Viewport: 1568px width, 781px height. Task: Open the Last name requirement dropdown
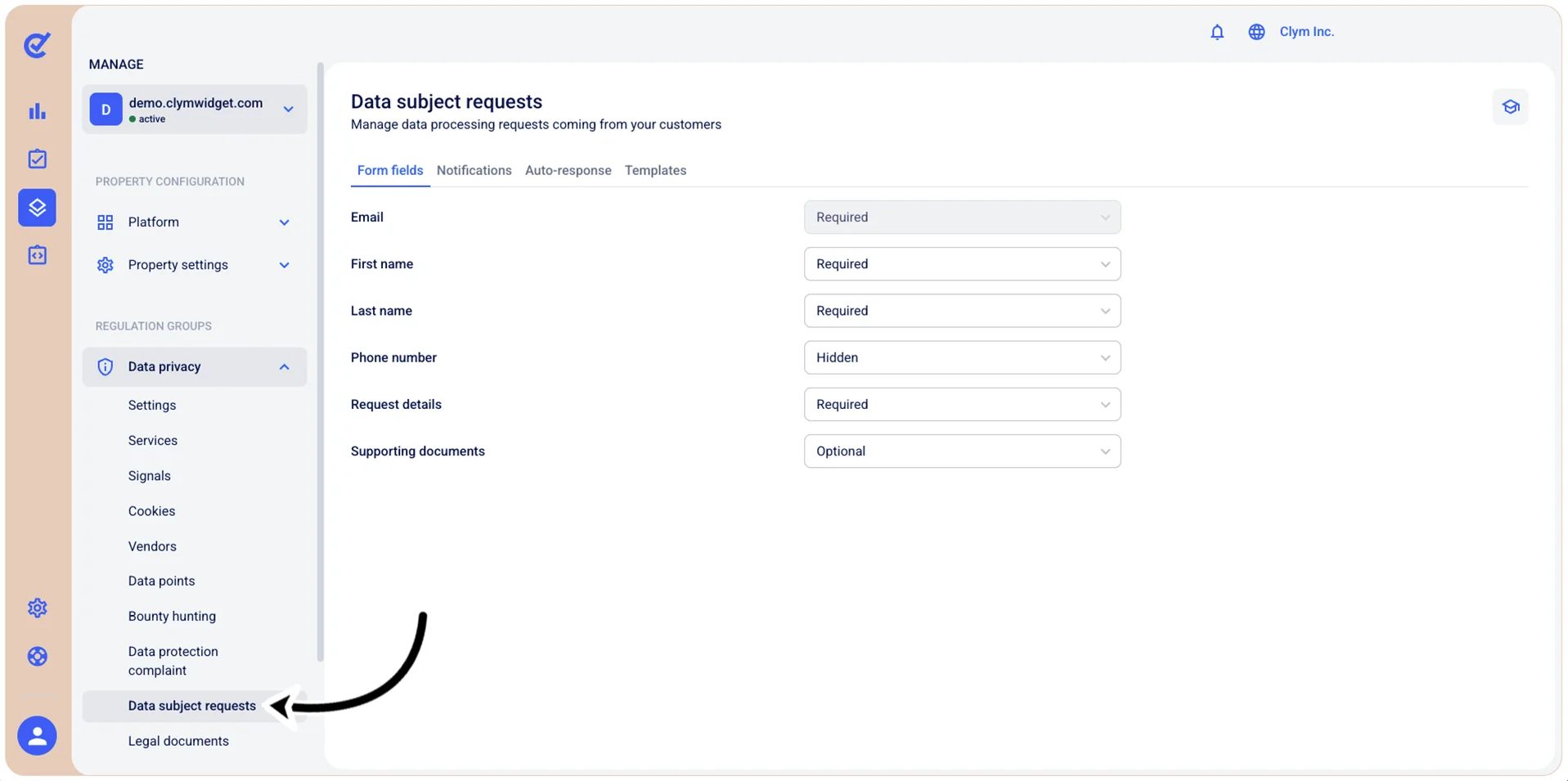coord(963,311)
